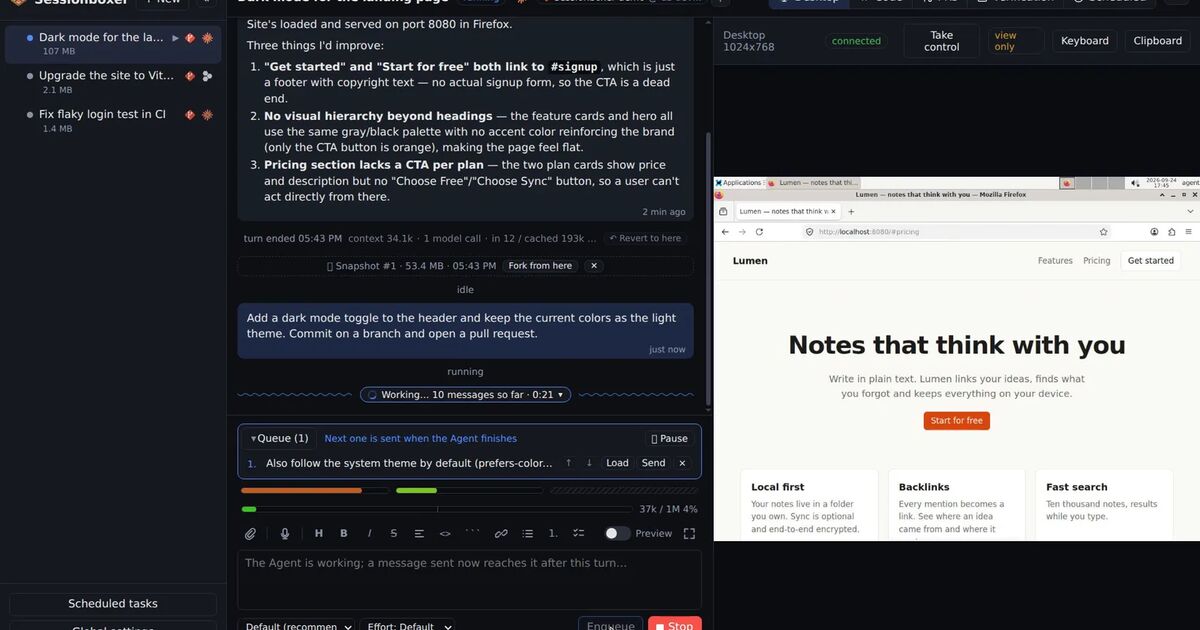Screen dimensions: 1200x630
Task: Open the Dark mode session in the sidebar
Action: coord(114,43)
